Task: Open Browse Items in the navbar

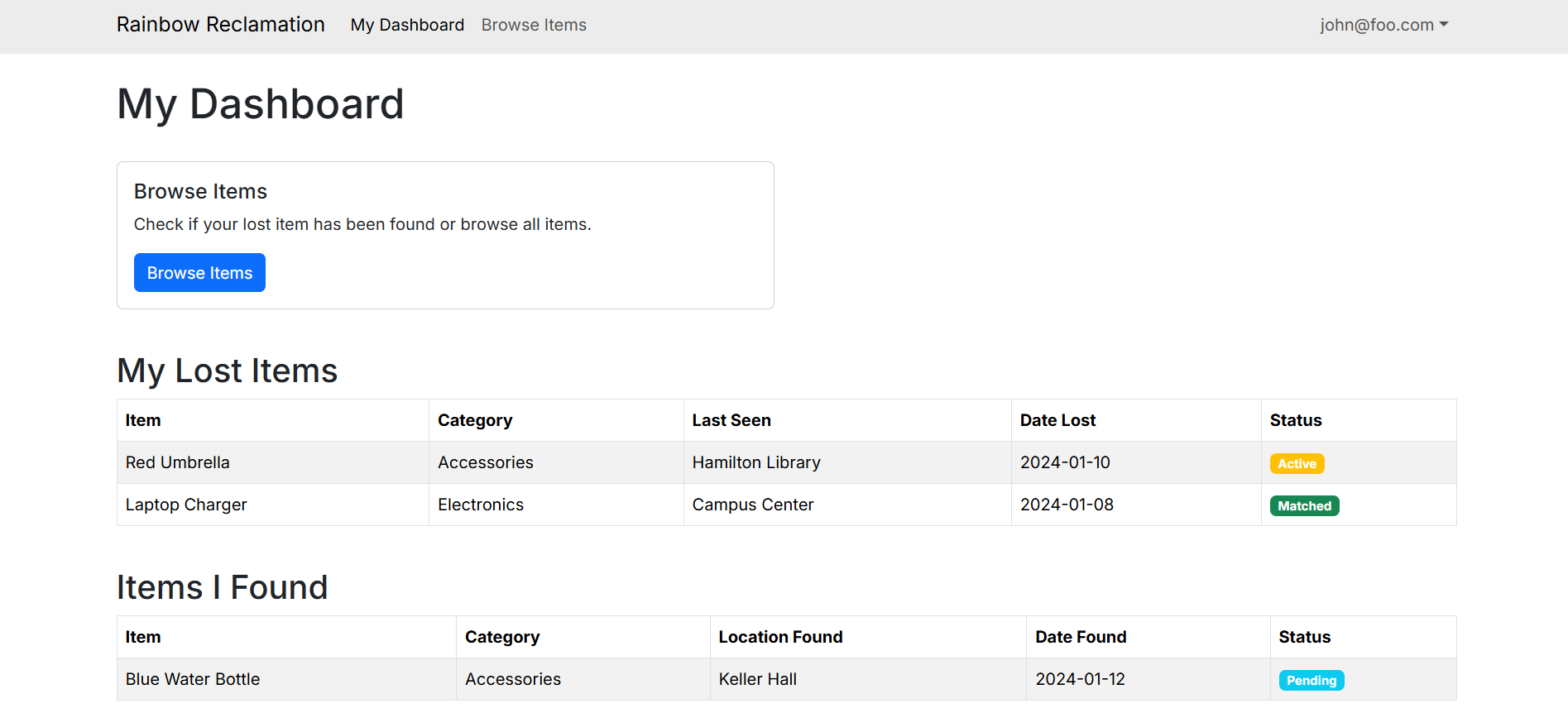Action: (534, 25)
